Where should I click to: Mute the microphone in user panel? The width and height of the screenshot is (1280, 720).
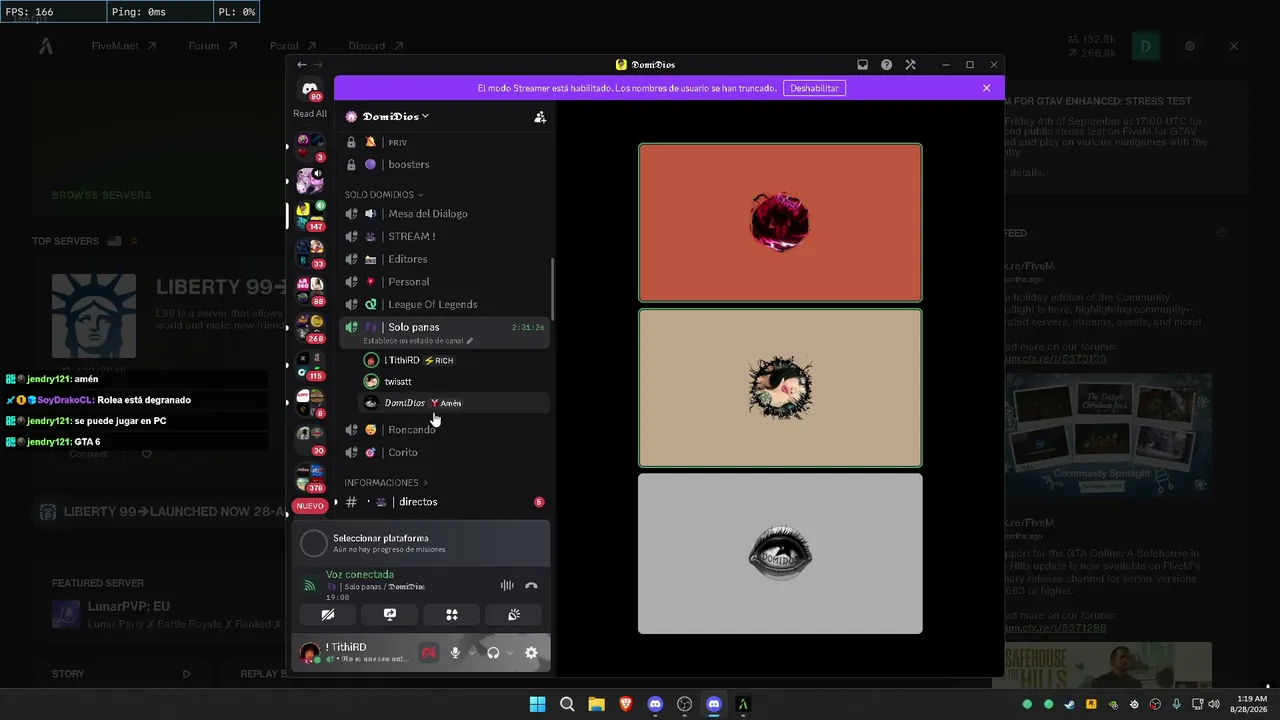click(x=455, y=653)
